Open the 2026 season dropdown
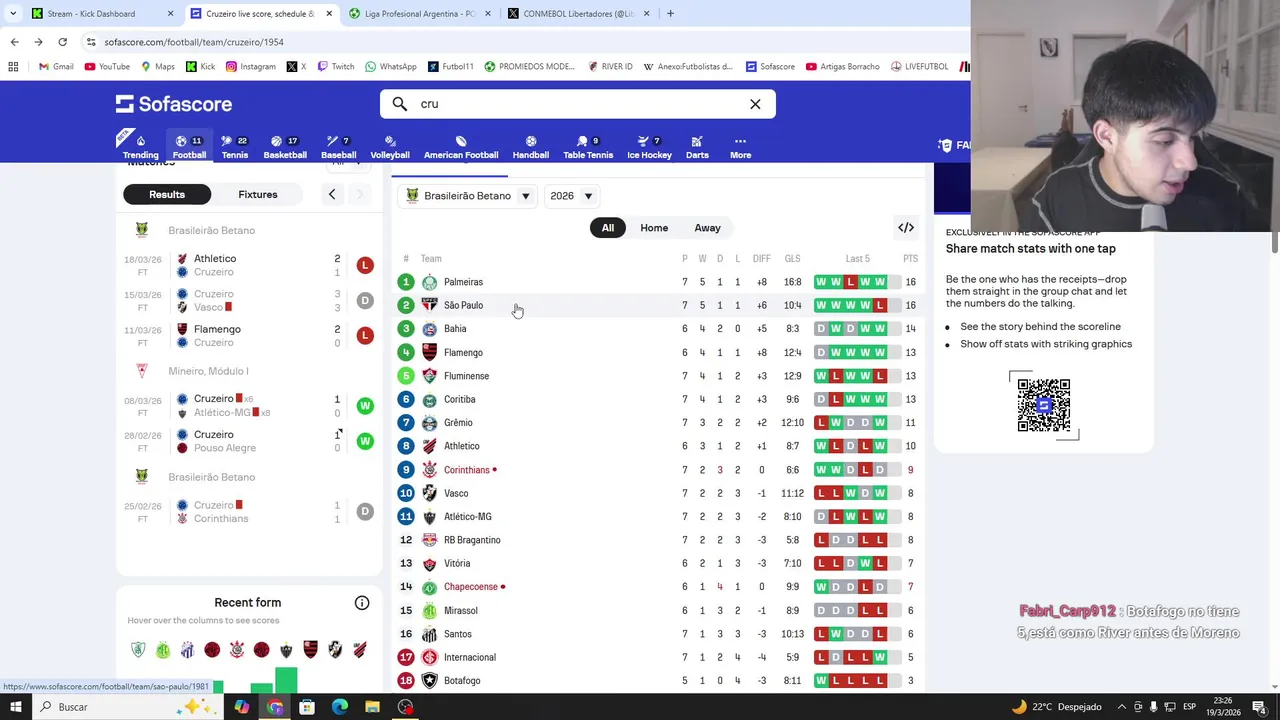 coord(572,196)
